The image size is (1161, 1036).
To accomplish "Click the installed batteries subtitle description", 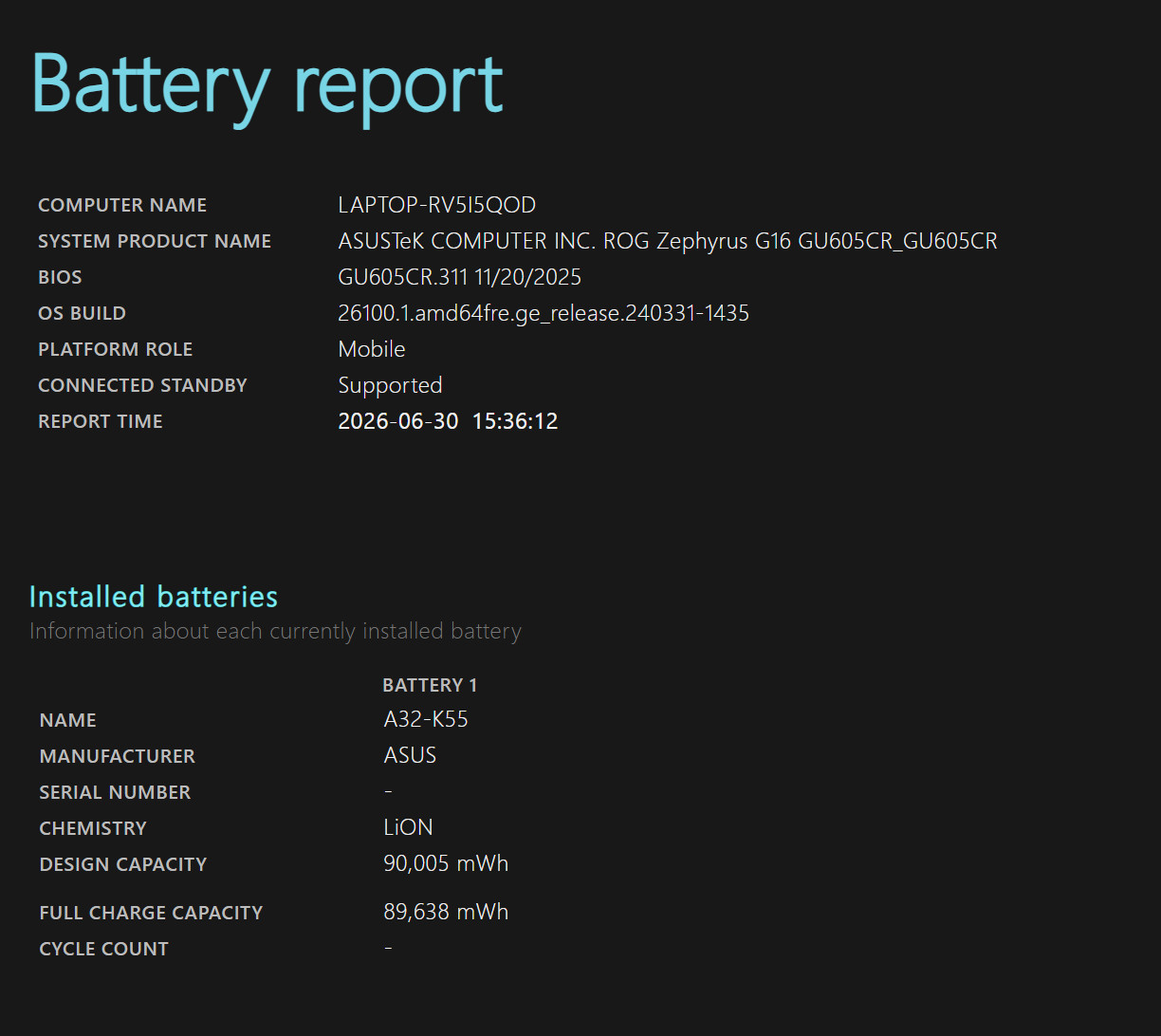I will [276, 631].
